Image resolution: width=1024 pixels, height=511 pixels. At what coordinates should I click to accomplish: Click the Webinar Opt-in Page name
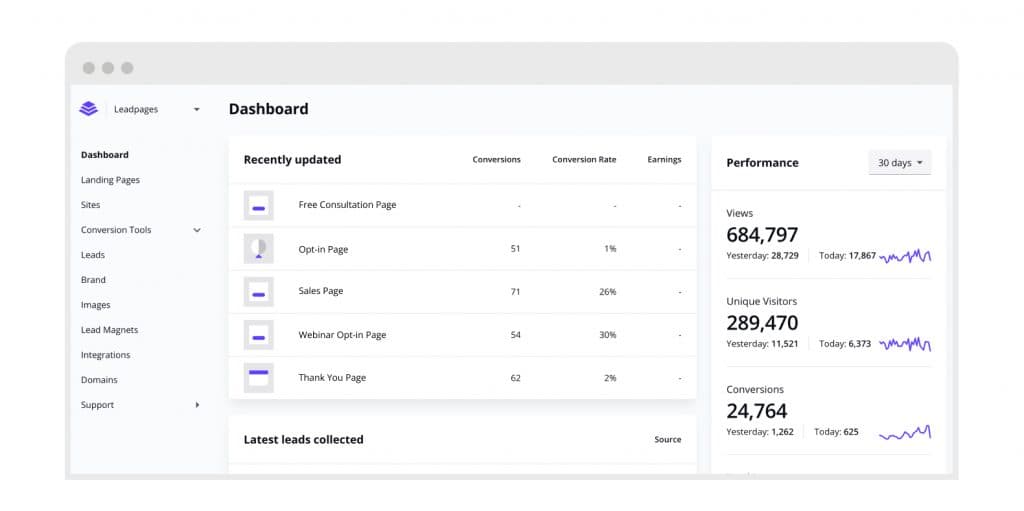pos(342,335)
